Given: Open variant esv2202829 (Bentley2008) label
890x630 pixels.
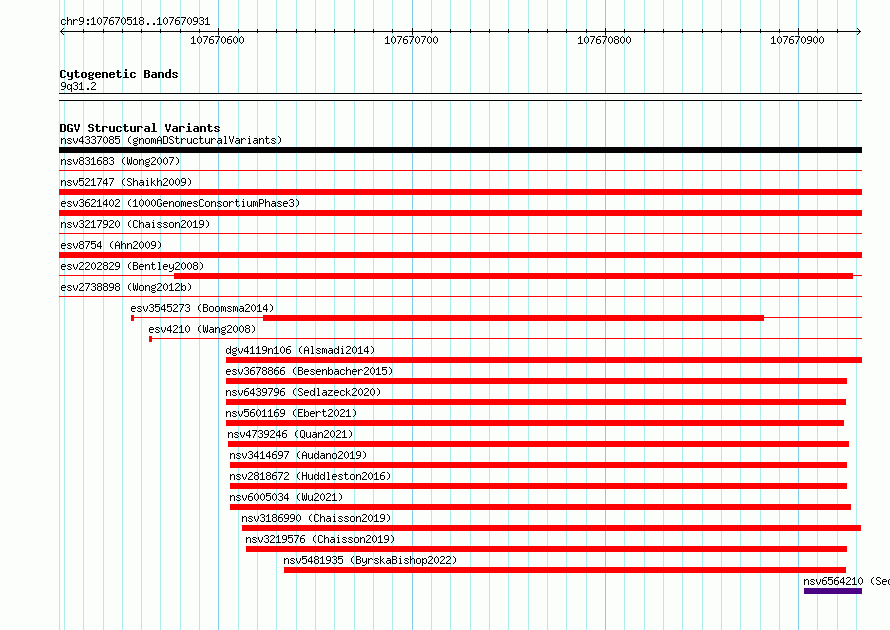Looking at the screenshot, I should (132, 266).
